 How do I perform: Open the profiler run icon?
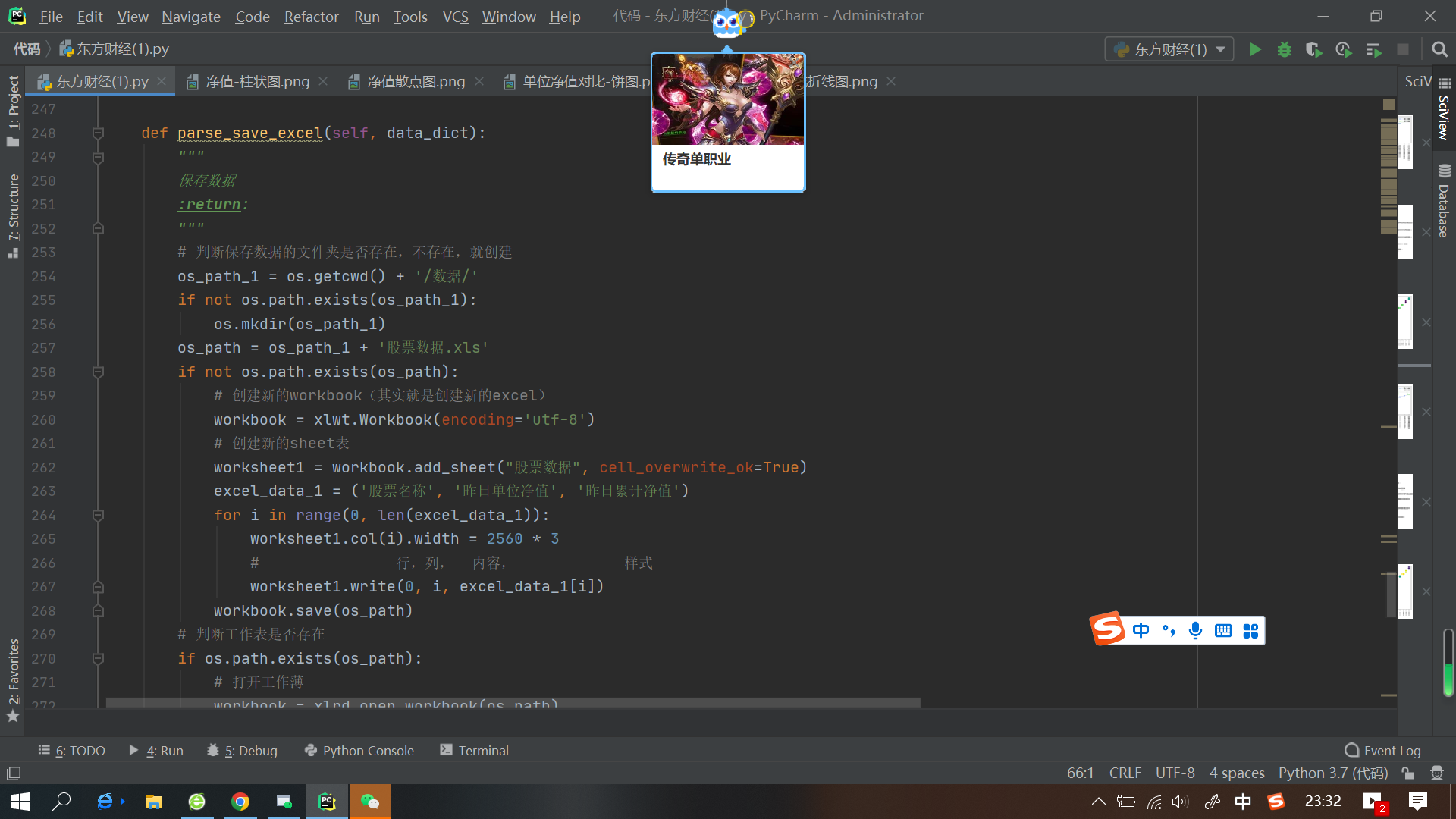click(x=1344, y=49)
